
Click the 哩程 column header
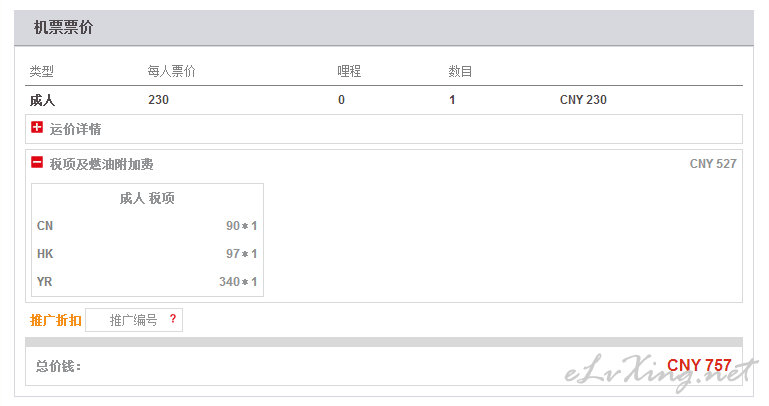pyautogui.click(x=349, y=72)
